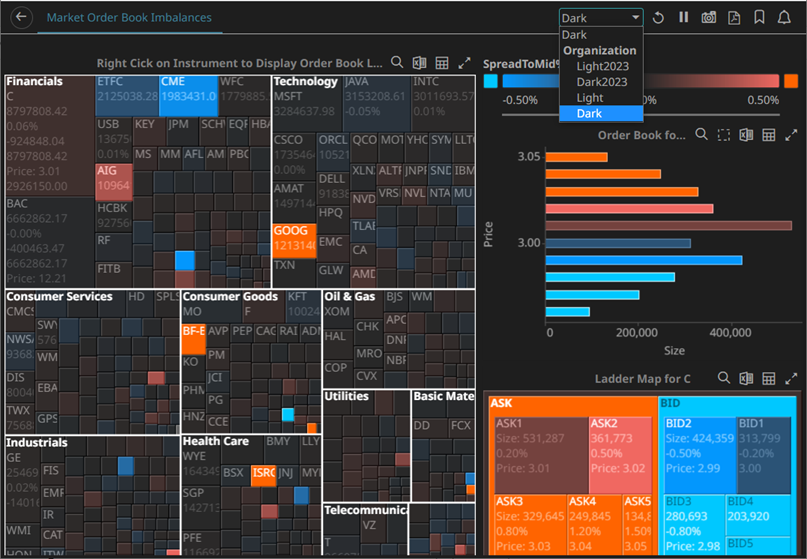The width and height of the screenshot is (807, 559).
Task: Click the Technology sector header
Action: (306, 81)
